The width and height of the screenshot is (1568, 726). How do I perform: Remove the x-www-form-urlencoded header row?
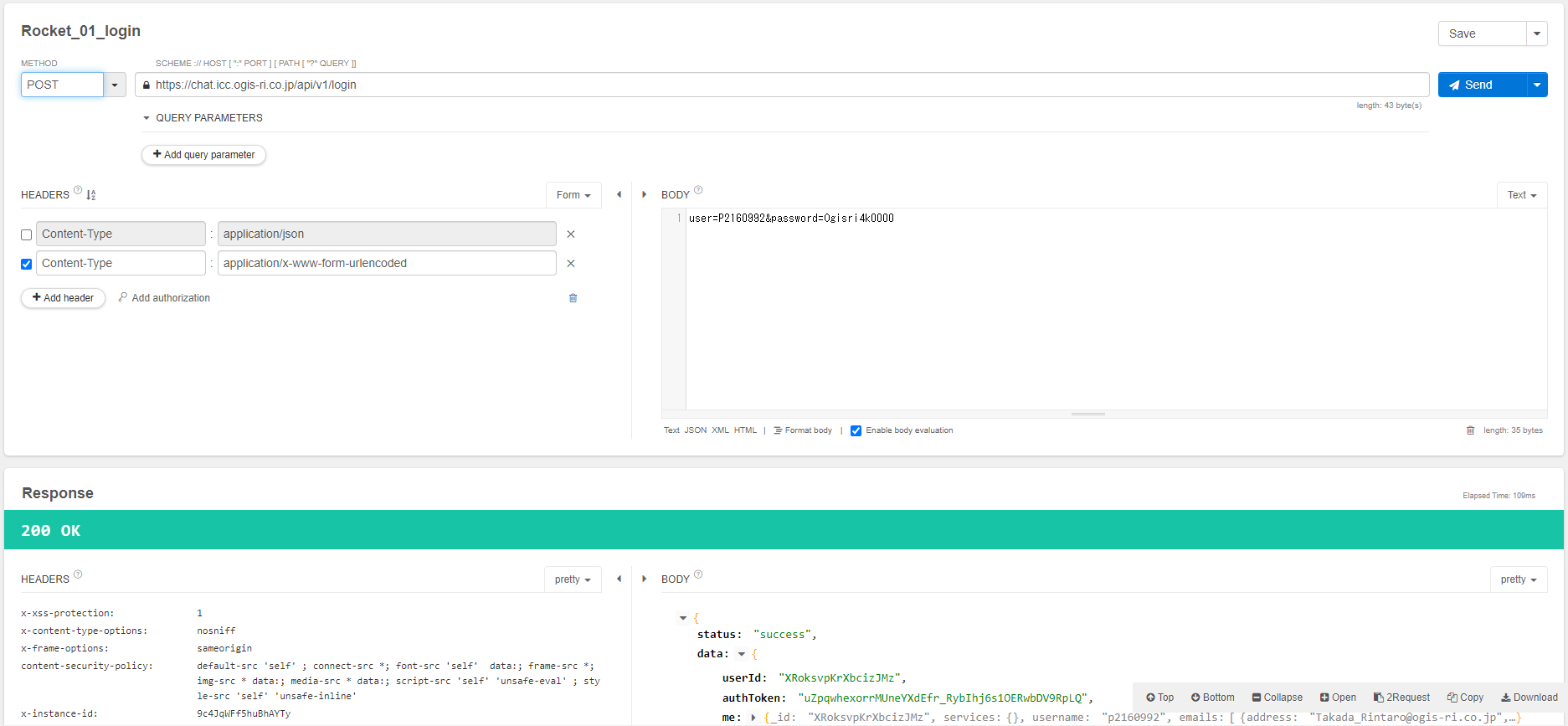coord(571,264)
